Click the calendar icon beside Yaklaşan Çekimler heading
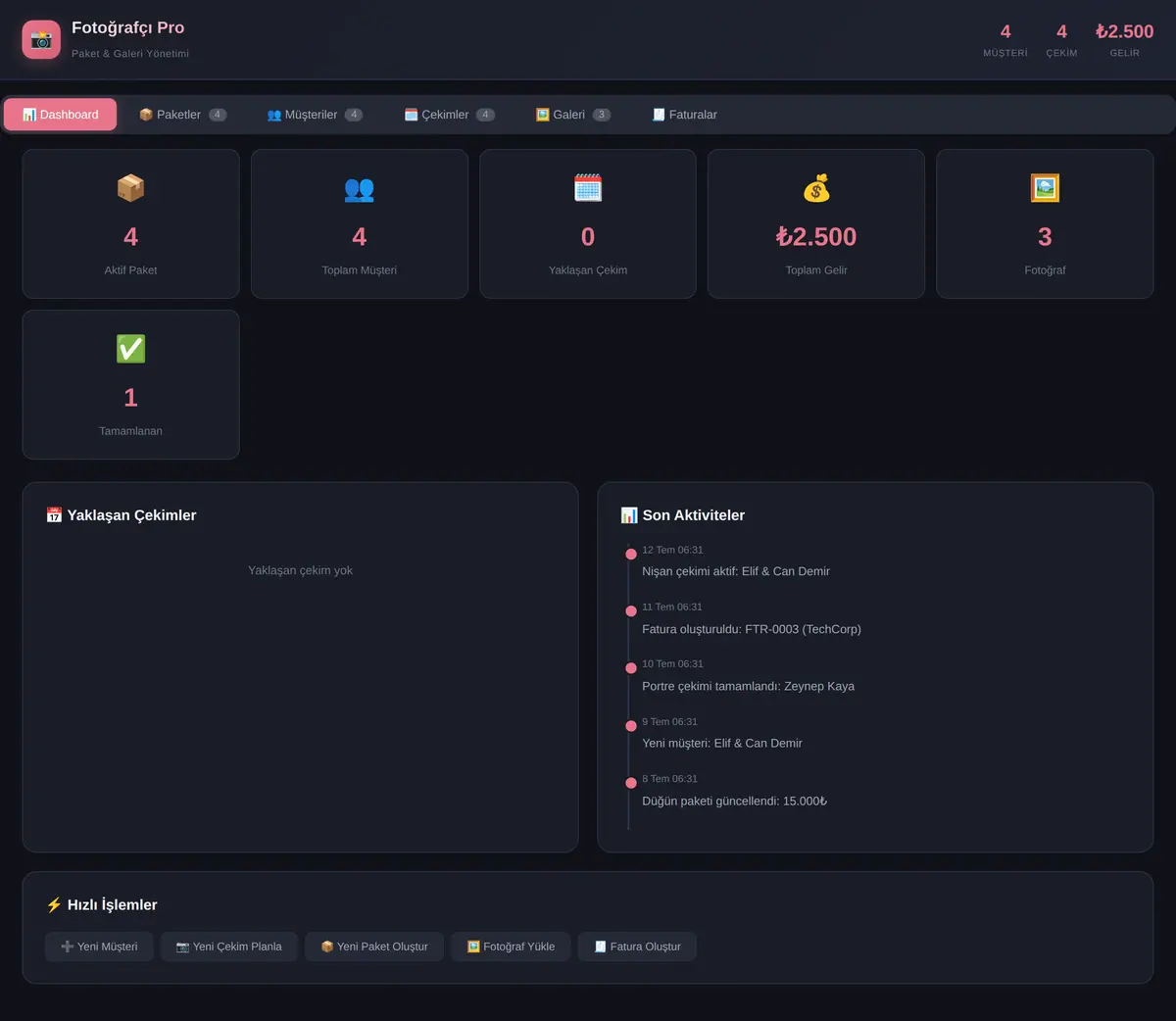Screen dimensions: 1176x1021 point(54,515)
